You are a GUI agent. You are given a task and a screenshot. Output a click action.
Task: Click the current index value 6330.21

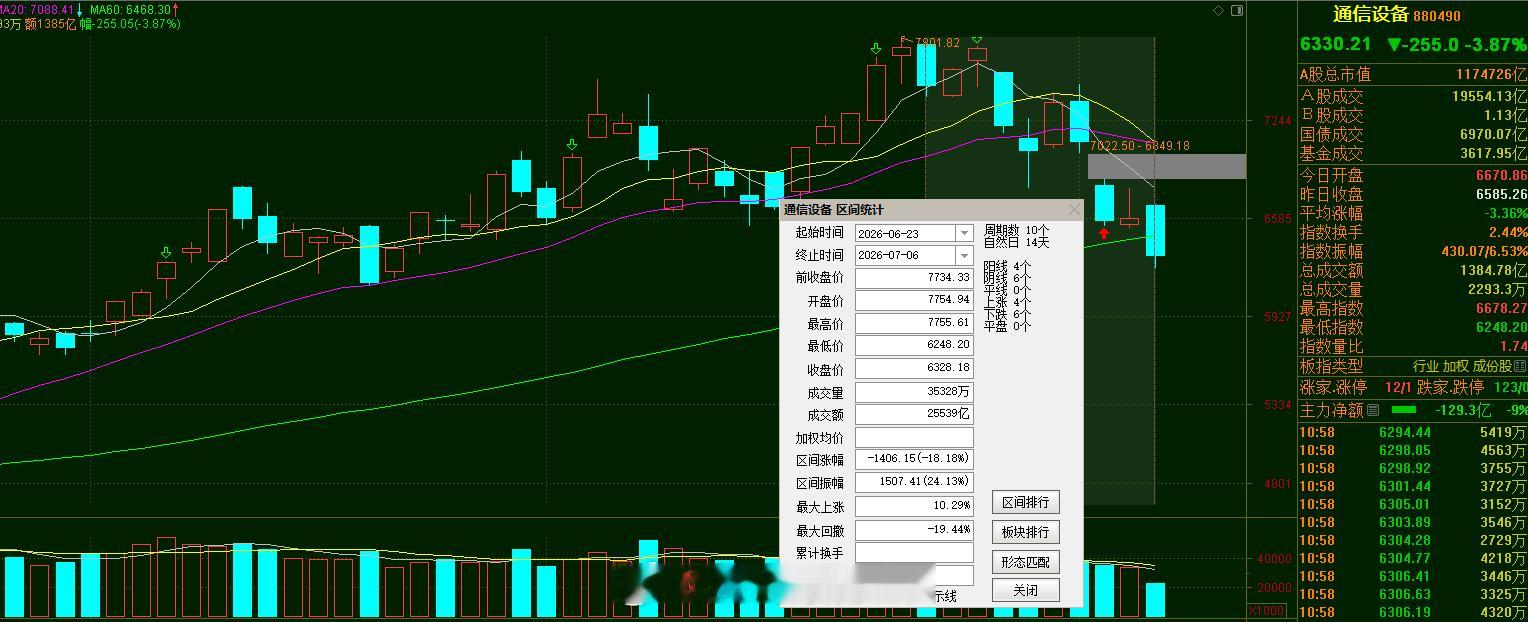1335,44
